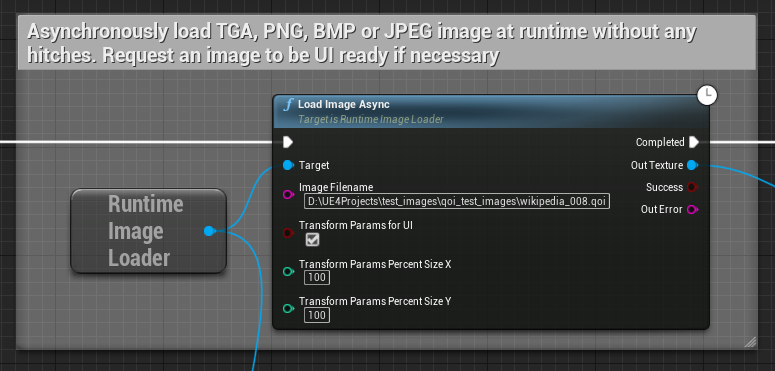Select the Runtime Image Loader variable node
The height and width of the screenshot is (371, 775).
[x=148, y=231]
